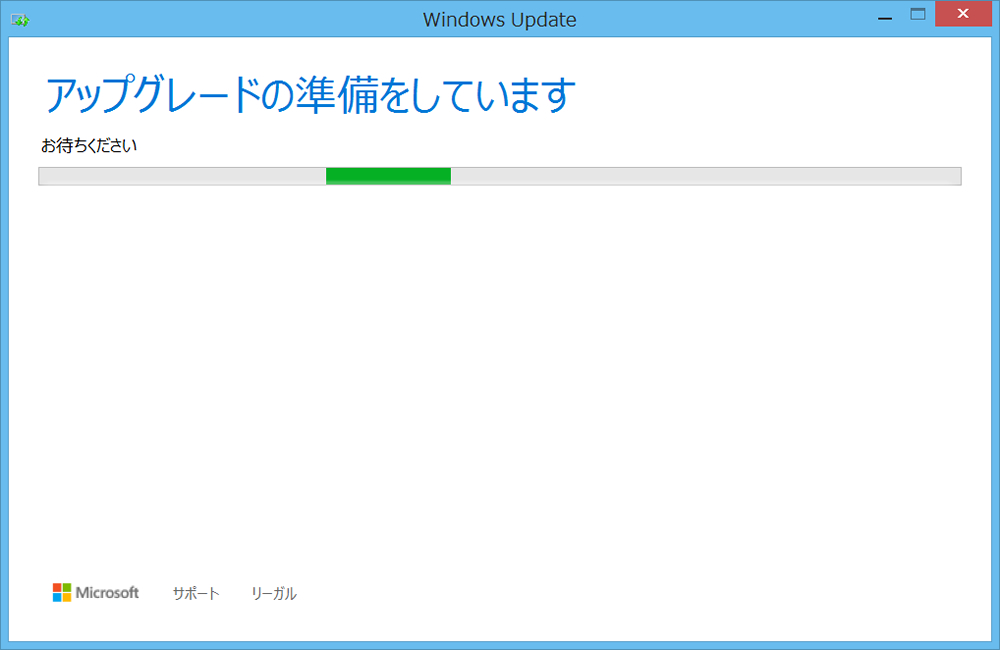Screen dimensions: 1000x650
Task: Click the お待ちください status text
Action: (89, 146)
